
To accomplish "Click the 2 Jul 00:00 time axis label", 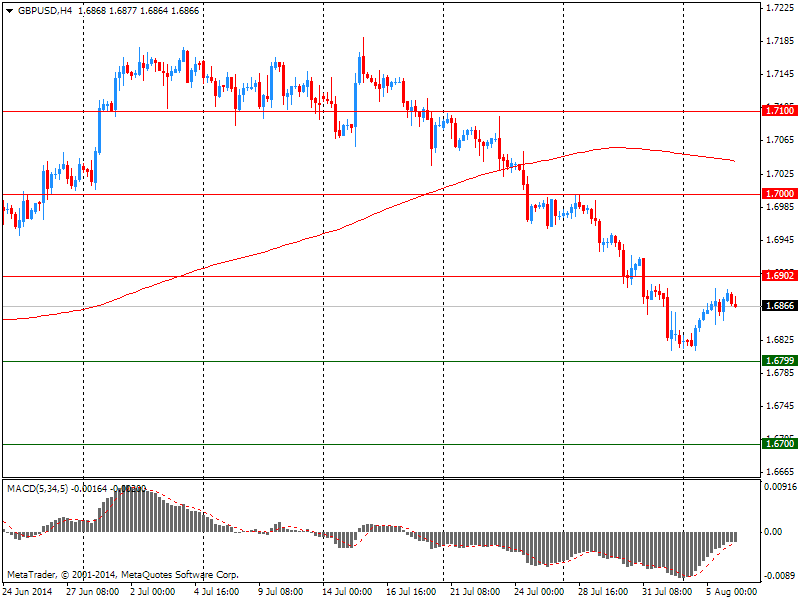I will coord(153,592).
